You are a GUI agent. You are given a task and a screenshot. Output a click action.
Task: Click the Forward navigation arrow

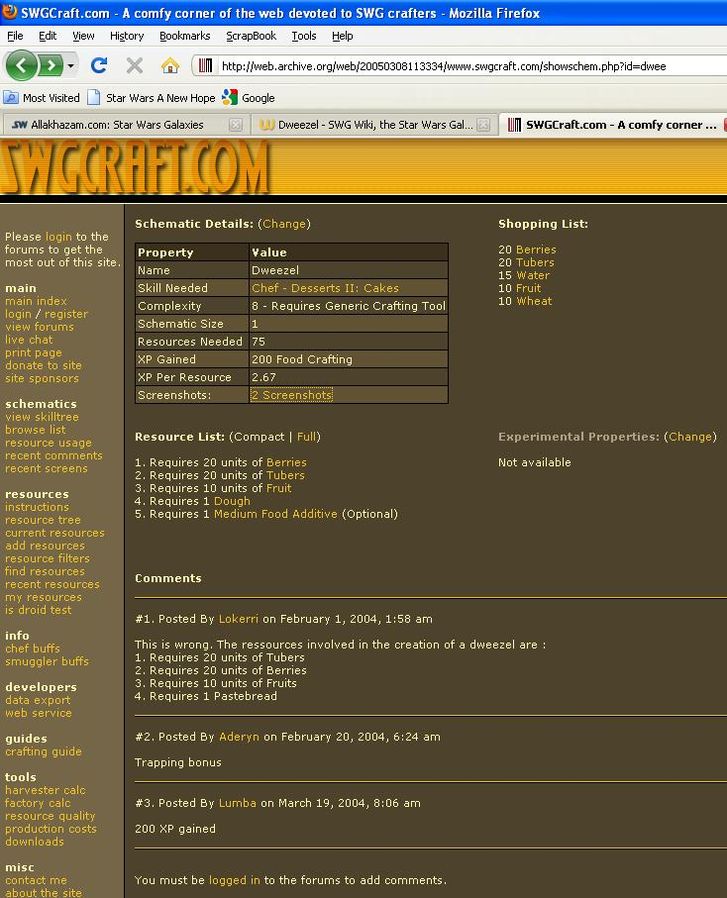50,66
